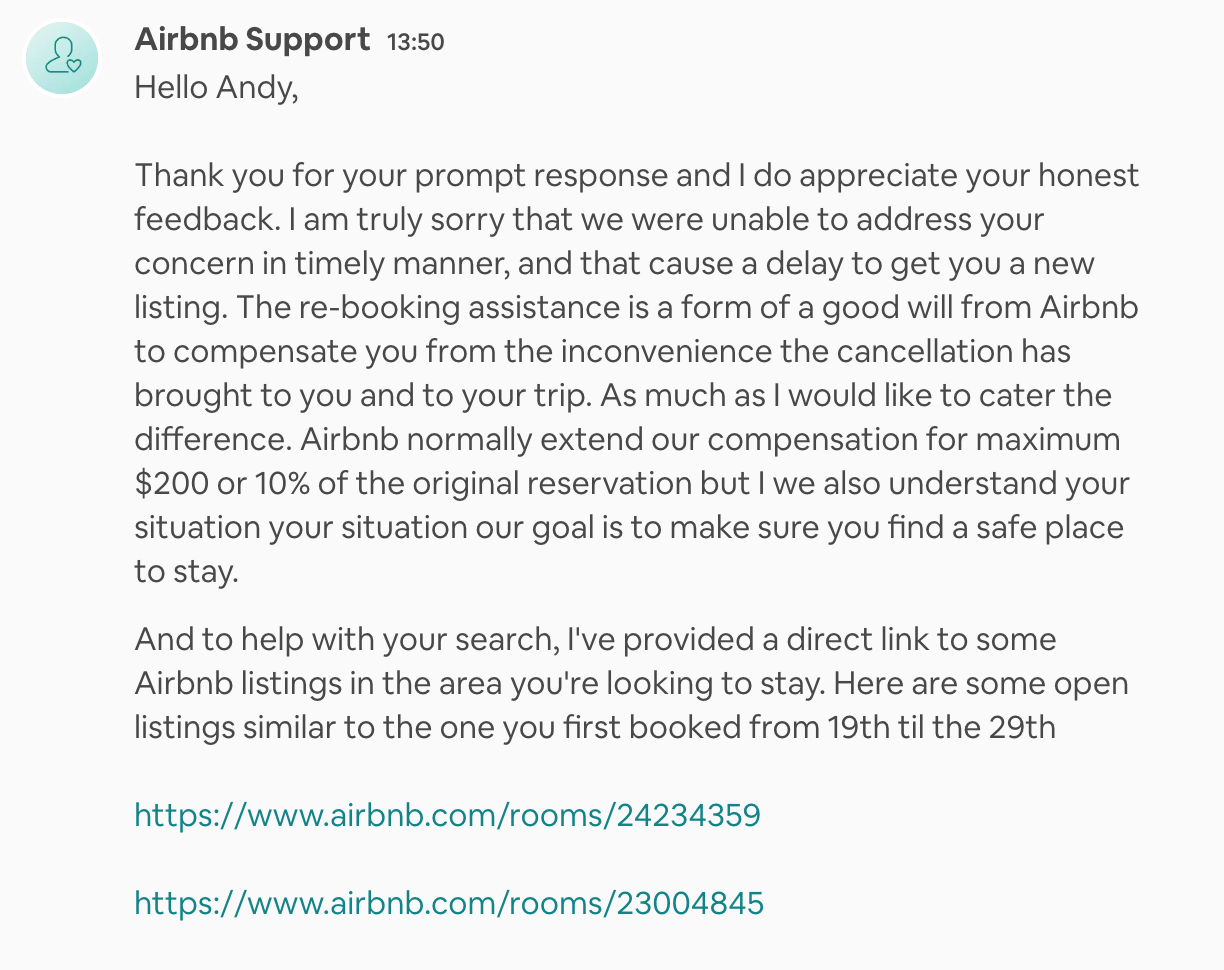Click the 'Hello Andy,' greeting line

[x=216, y=89]
